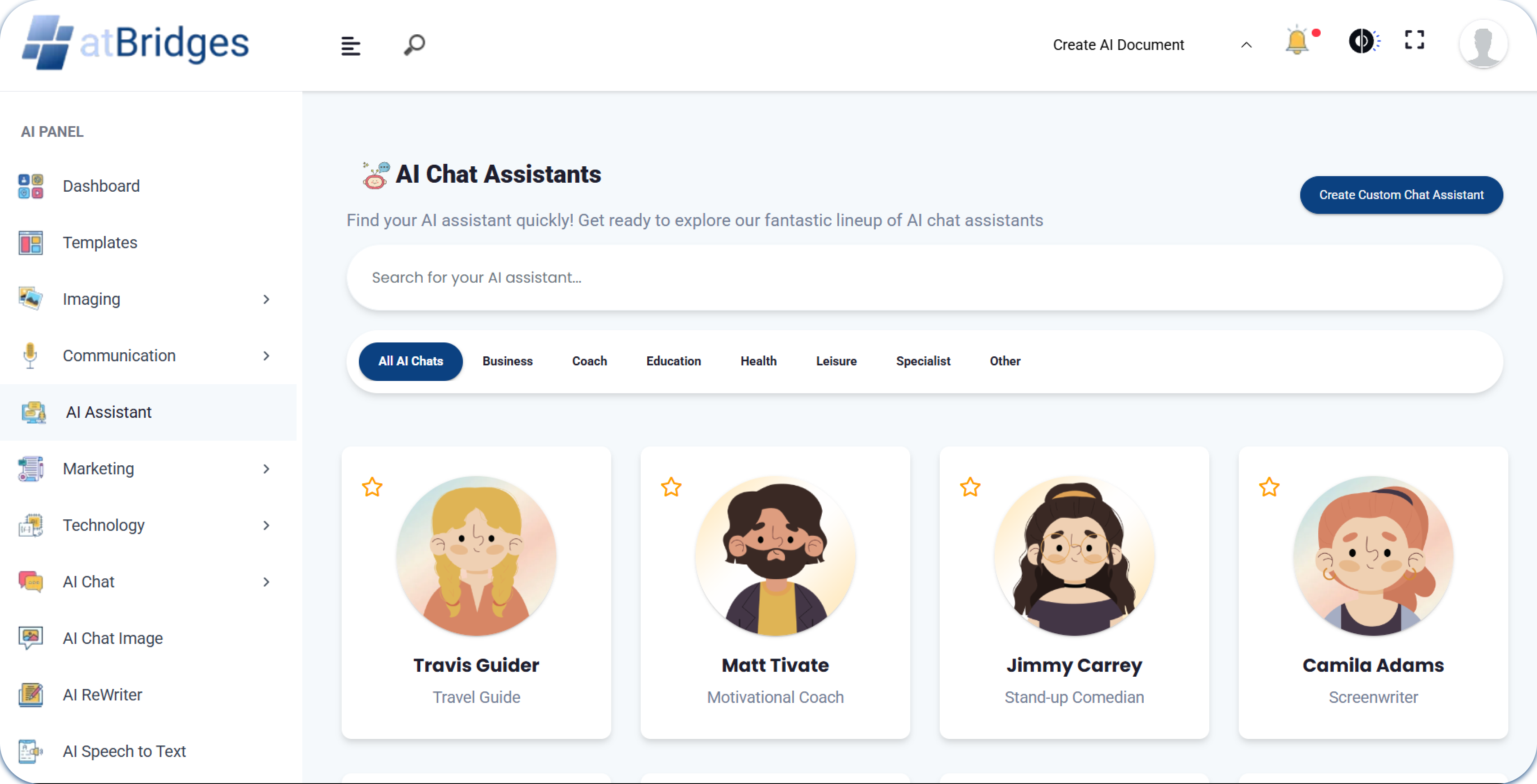
Task: Click the Create AI Document chevron arrow
Action: 1247,45
